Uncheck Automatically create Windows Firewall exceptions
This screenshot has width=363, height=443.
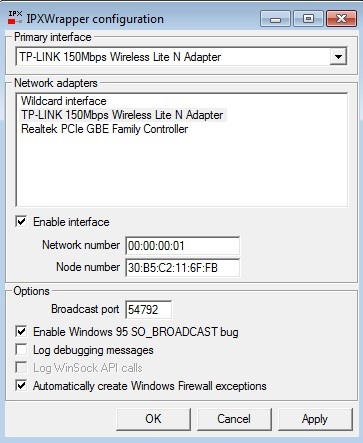click(x=21, y=385)
